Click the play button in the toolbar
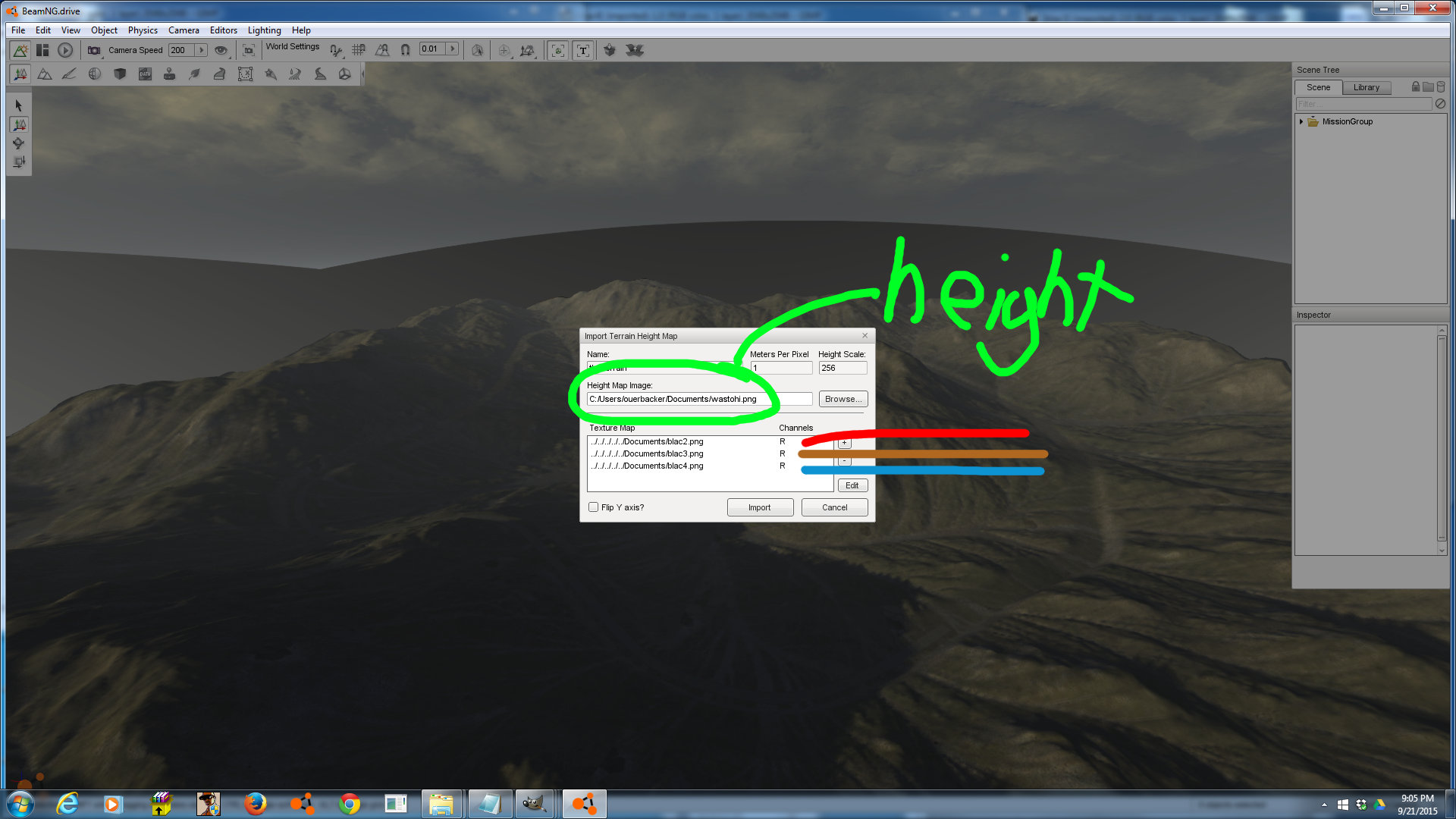Image resolution: width=1456 pixels, height=819 pixels. (65, 50)
